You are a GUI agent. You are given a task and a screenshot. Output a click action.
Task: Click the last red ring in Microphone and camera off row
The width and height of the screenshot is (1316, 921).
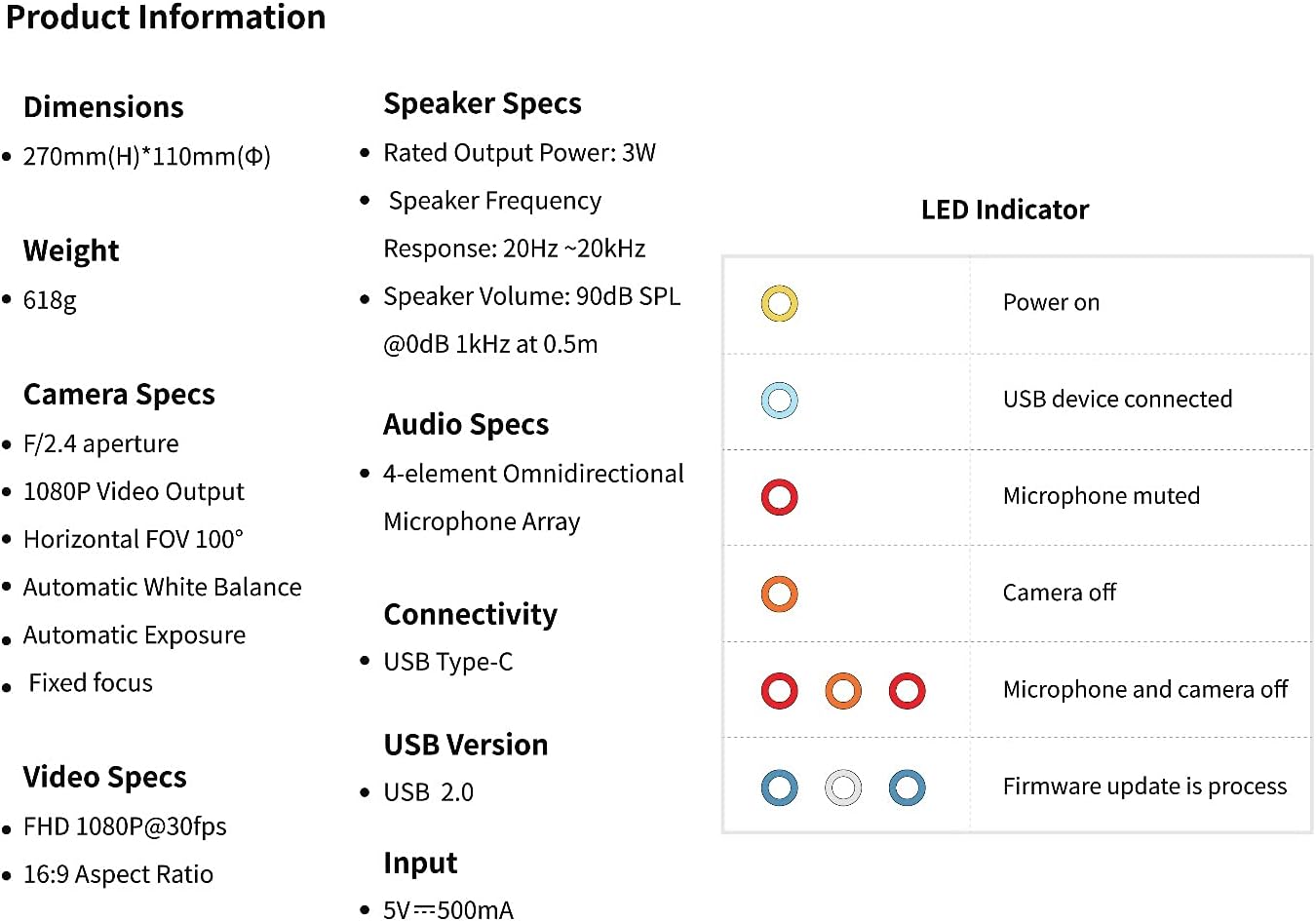(907, 691)
